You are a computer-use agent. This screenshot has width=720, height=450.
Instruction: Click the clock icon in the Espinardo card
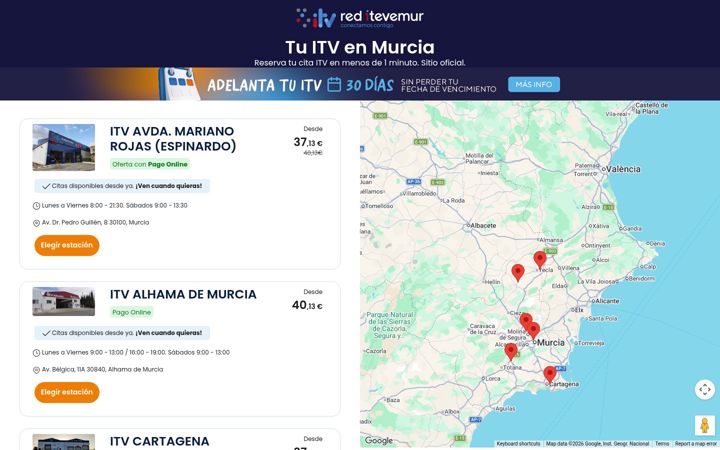[36, 206]
